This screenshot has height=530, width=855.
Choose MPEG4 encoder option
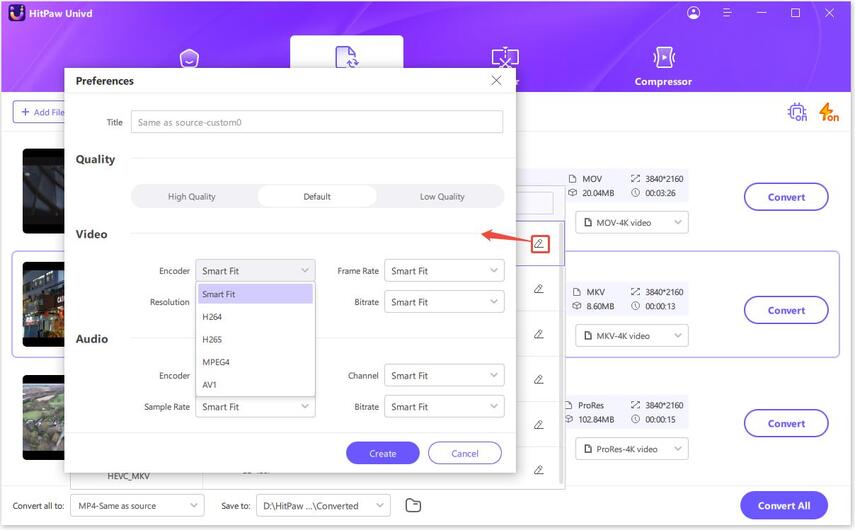coord(255,362)
